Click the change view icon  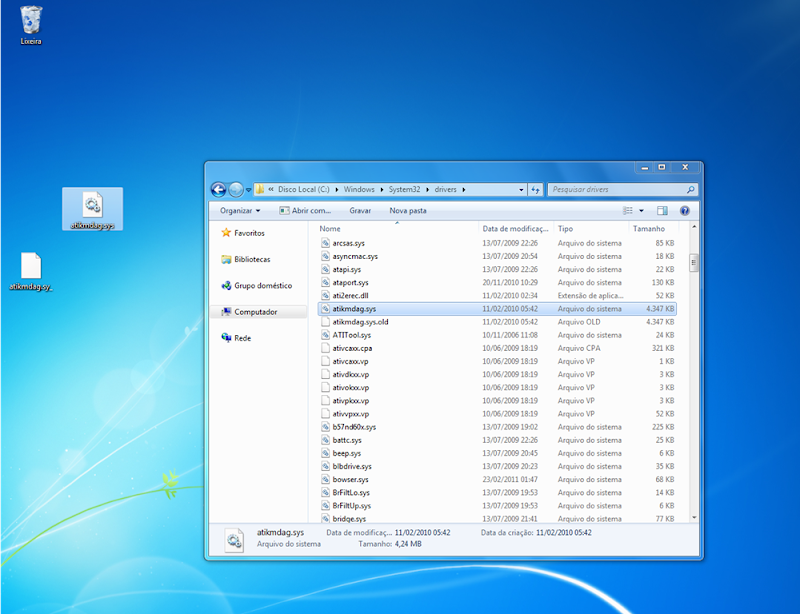(x=628, y=211)
